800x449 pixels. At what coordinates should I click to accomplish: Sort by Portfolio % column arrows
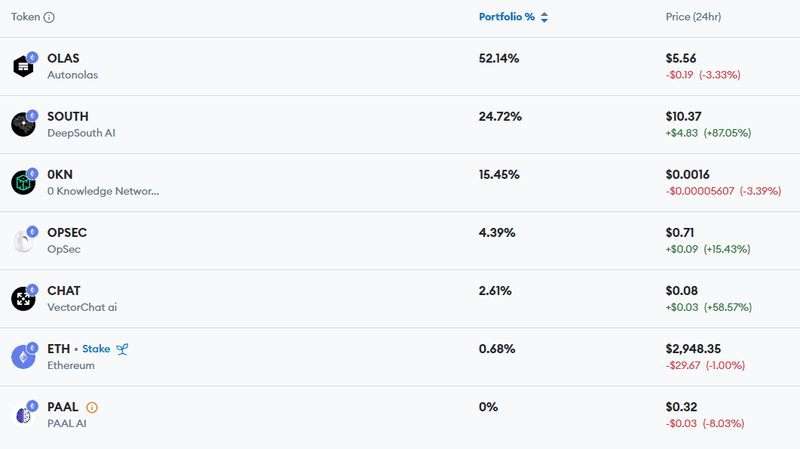[x=544, y=17]
